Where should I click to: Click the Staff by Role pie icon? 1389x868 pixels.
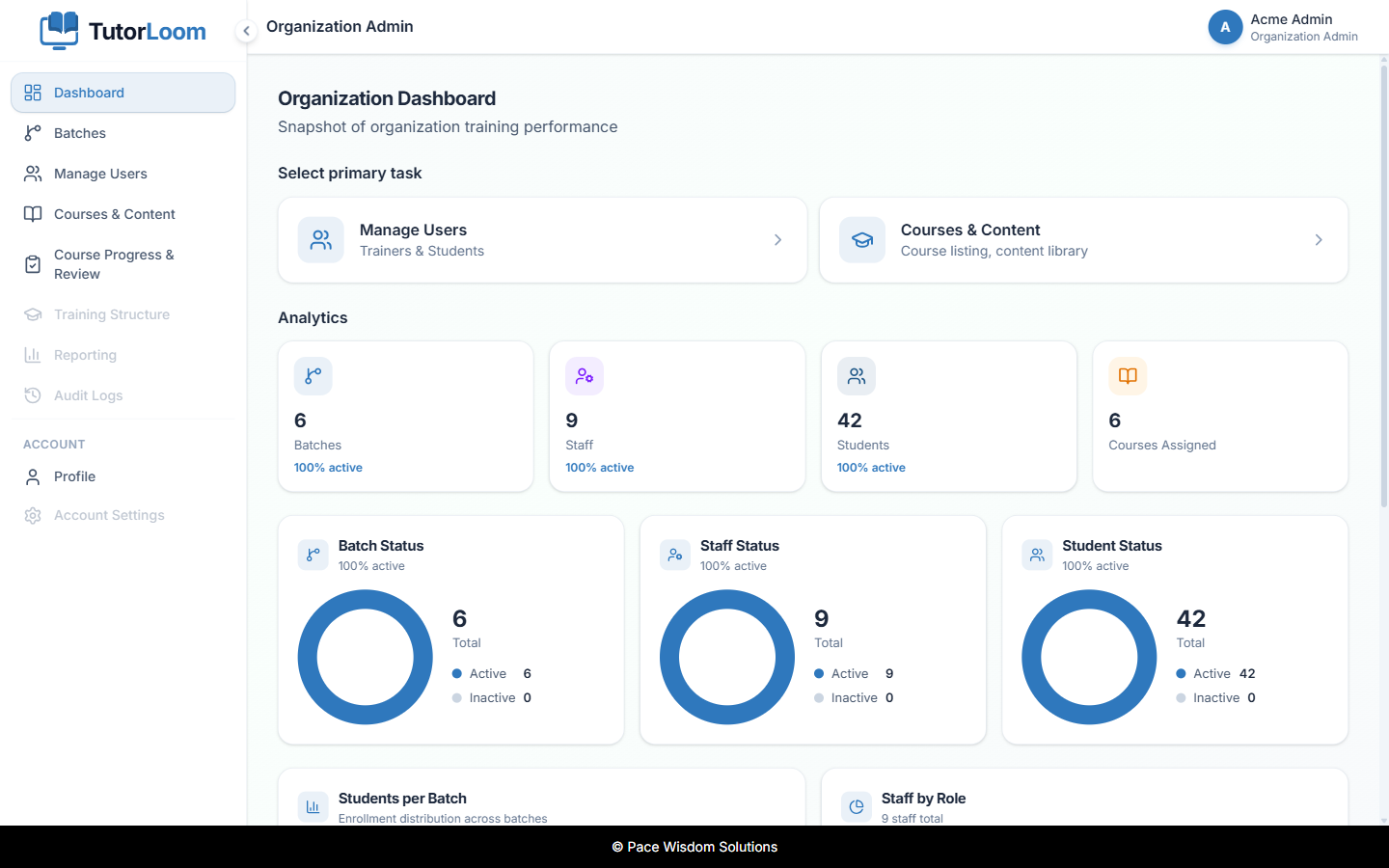pyautogui.click(x=856, y=807)
